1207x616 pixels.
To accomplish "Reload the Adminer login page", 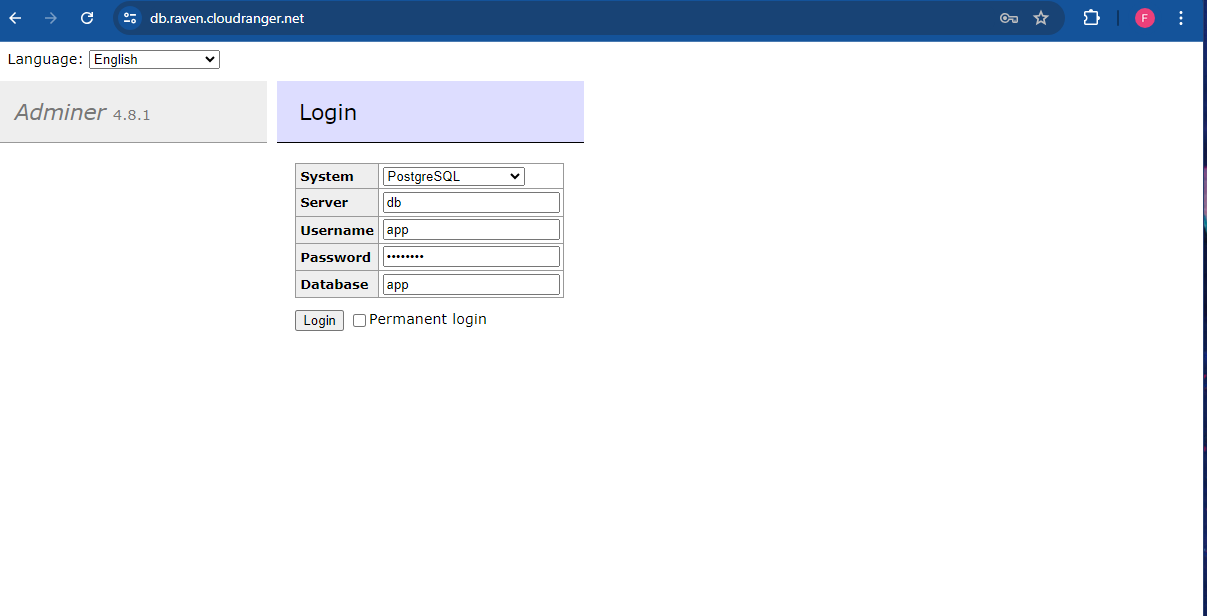I will [87, 17].
